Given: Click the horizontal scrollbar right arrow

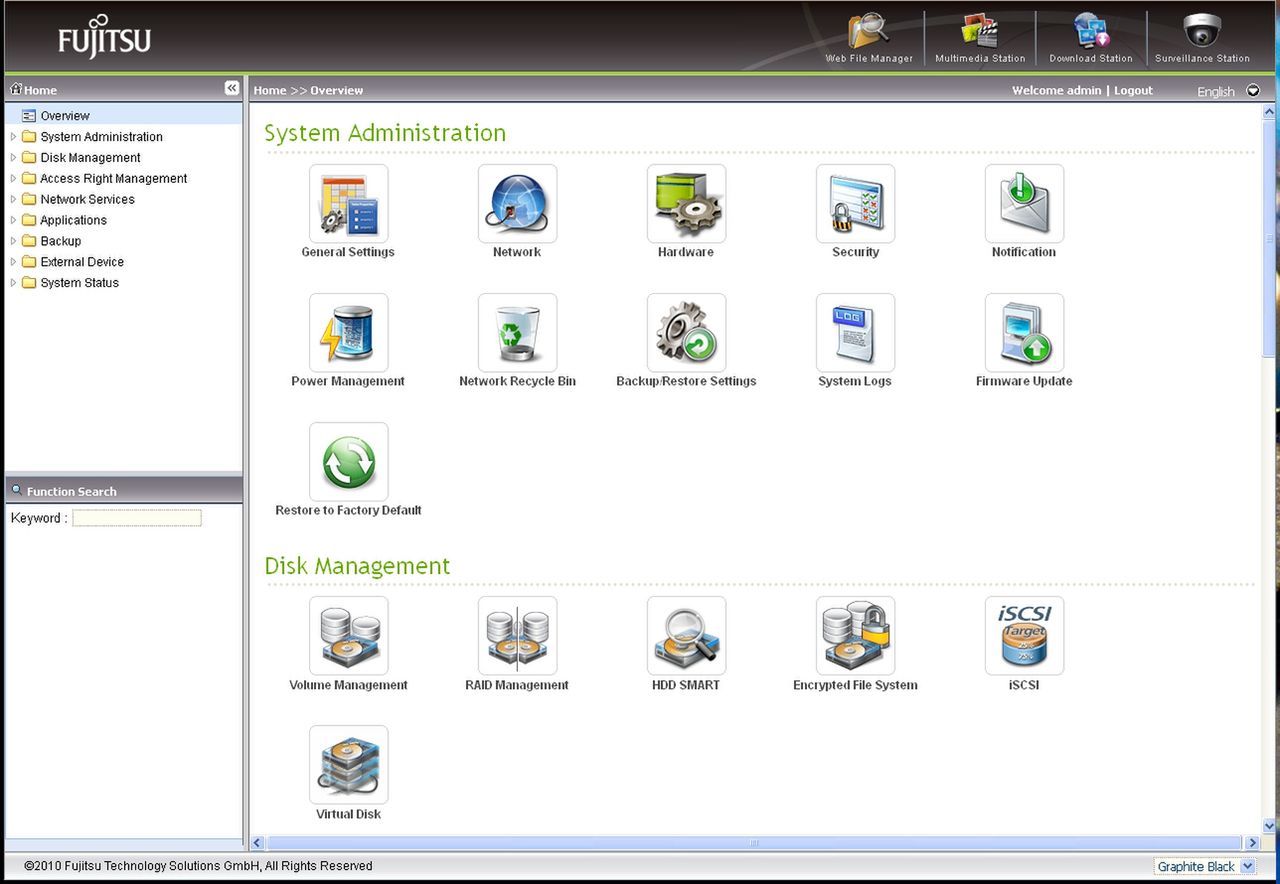Looking at the screenshot, I should [x=1252, y=844].
